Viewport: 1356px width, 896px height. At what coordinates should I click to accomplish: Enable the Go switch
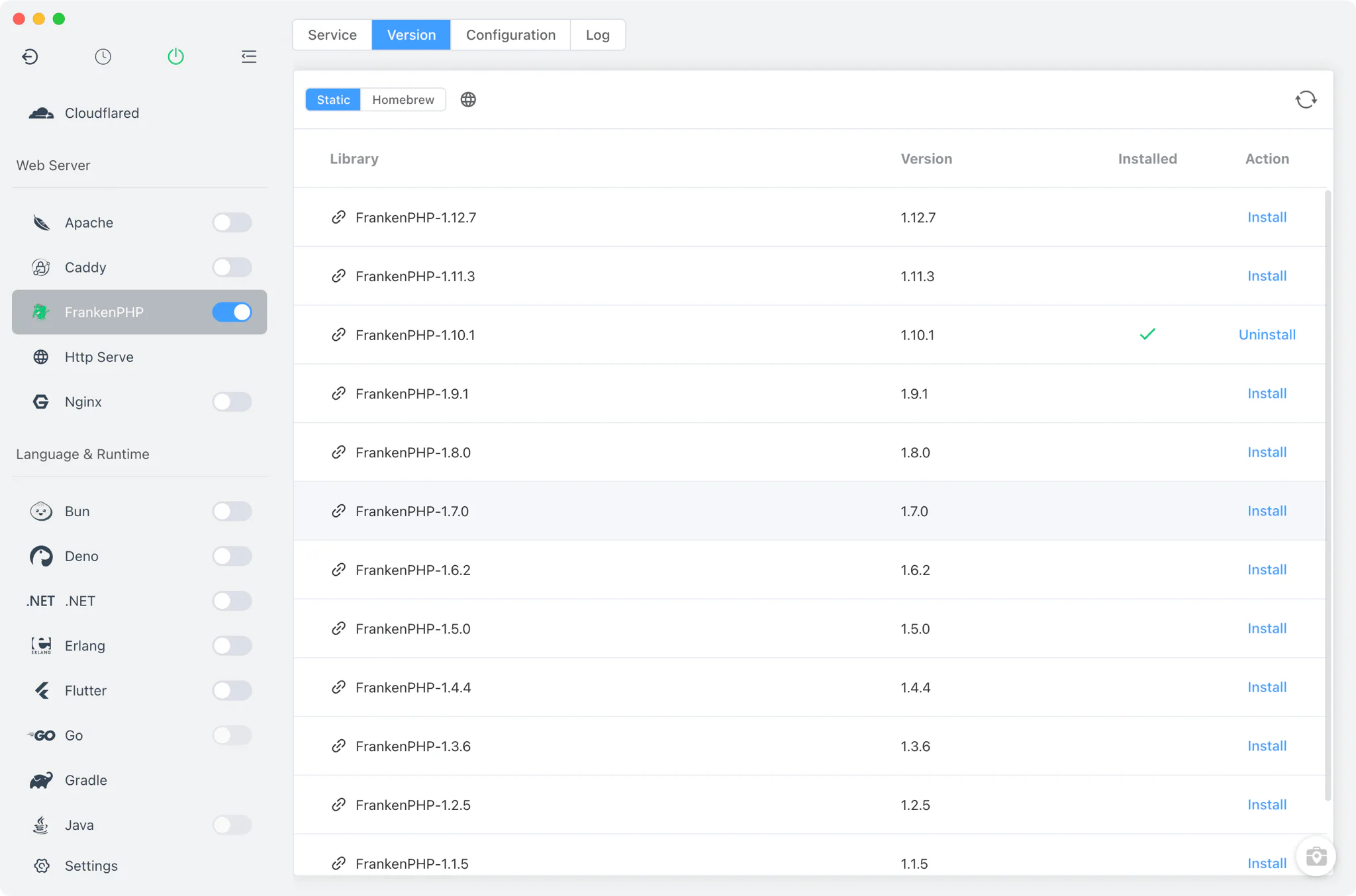tap(232, 735)
